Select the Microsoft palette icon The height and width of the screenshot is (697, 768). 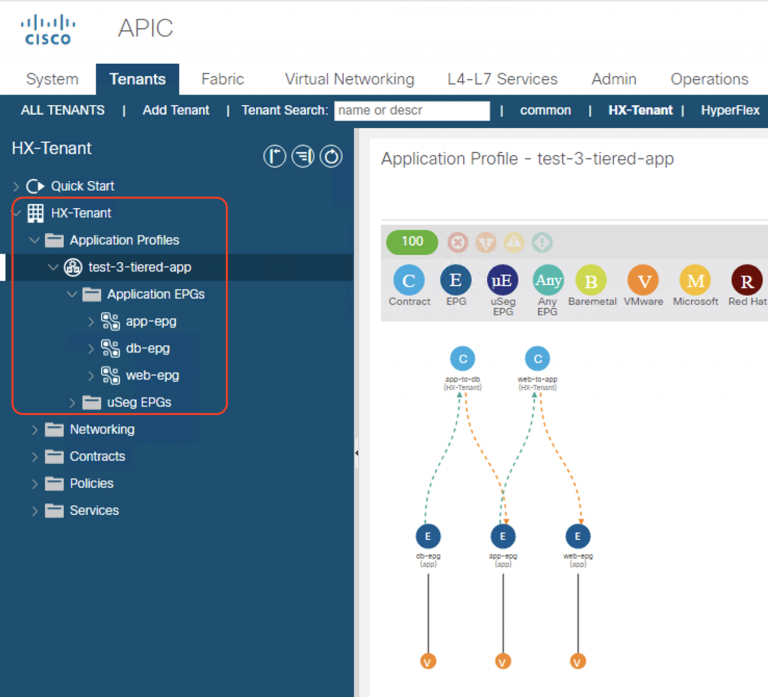[x=695, y=280]
